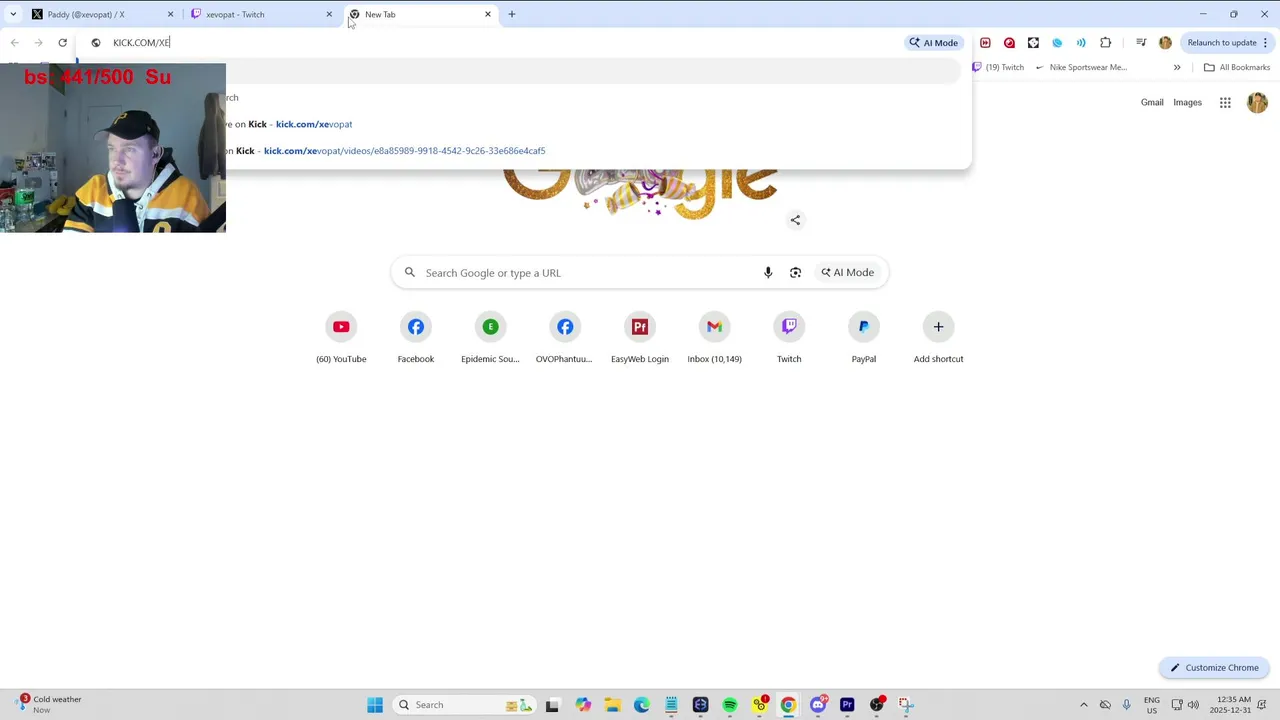
Task: Open the ENG US language switcher
Action: 1152,705
